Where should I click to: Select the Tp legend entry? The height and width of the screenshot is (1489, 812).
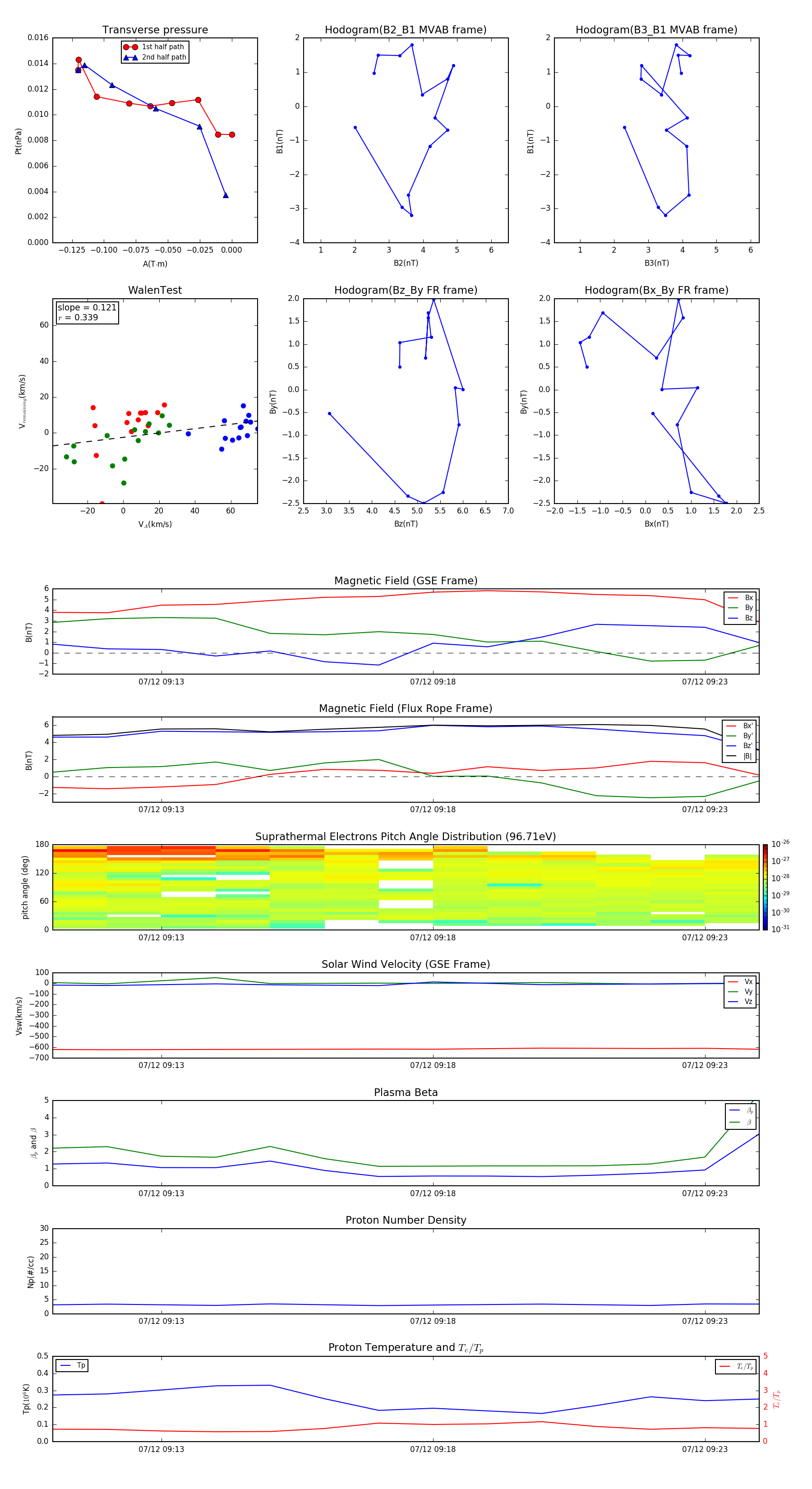pyautogui.click(x=72, y=1365)
